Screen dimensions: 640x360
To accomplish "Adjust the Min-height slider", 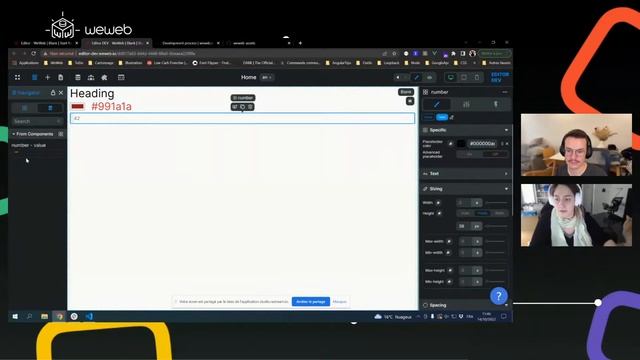I will (x=496, y=282).
